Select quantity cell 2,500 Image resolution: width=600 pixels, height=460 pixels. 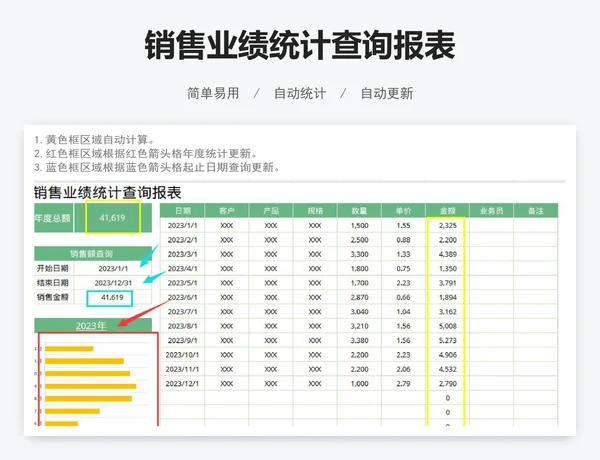(359, 240)
